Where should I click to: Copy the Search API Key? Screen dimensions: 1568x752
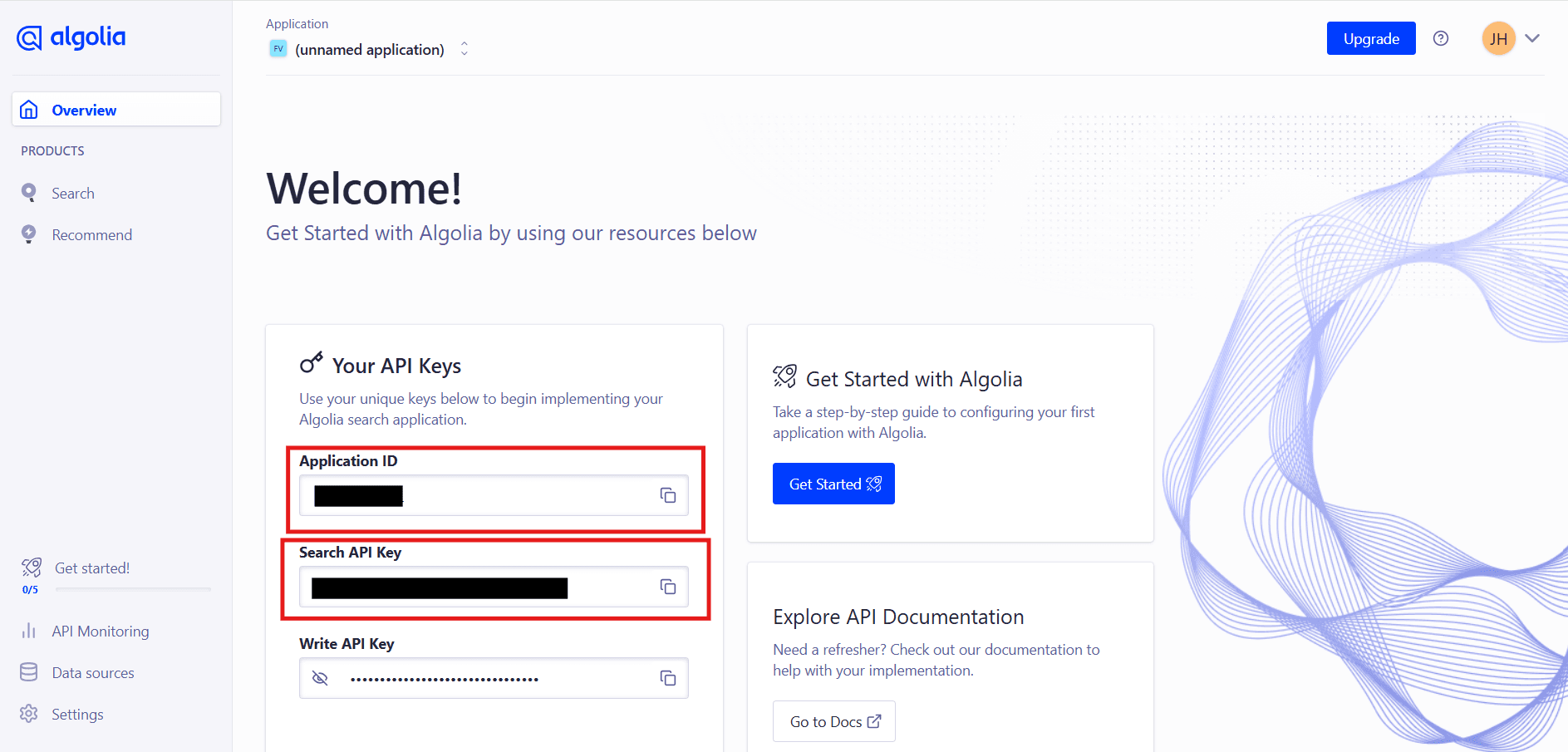point(668,586)
